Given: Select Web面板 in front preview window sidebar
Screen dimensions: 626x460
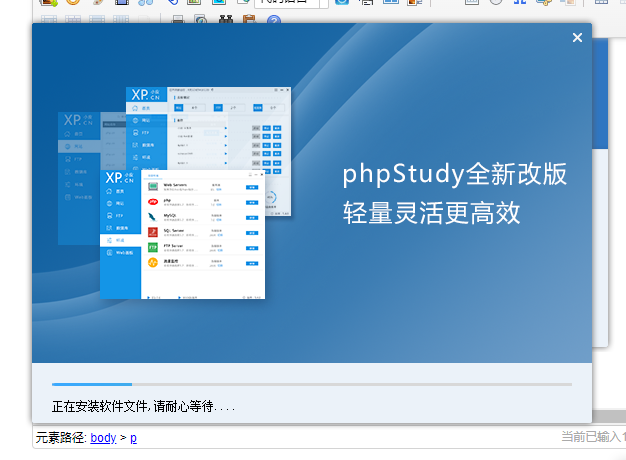Looking at the screenshot, I should pos(122,253).
